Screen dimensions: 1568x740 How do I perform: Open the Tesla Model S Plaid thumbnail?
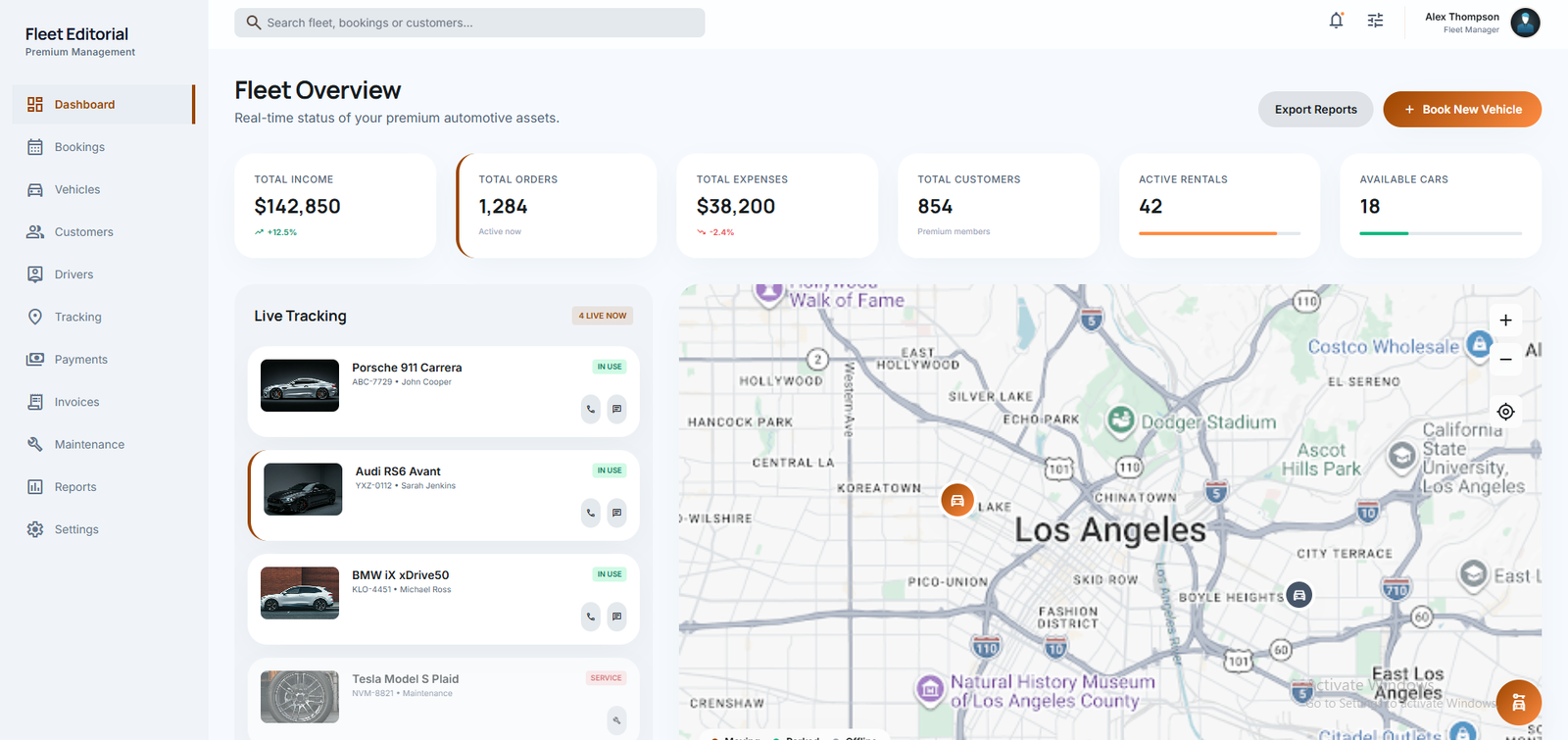pyautogui.click(x=300, y=697)
